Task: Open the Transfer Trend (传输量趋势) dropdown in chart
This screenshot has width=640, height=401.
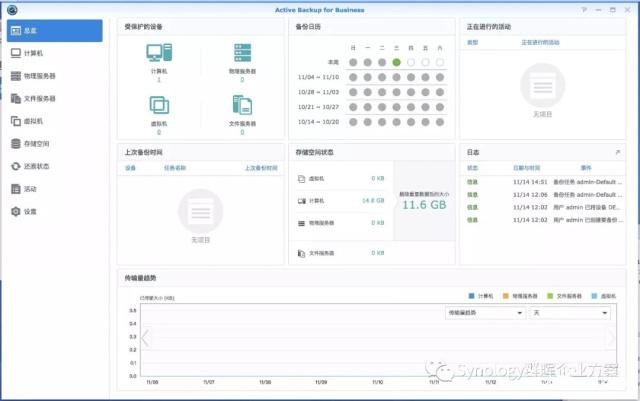Action: (x=485, y=313)
